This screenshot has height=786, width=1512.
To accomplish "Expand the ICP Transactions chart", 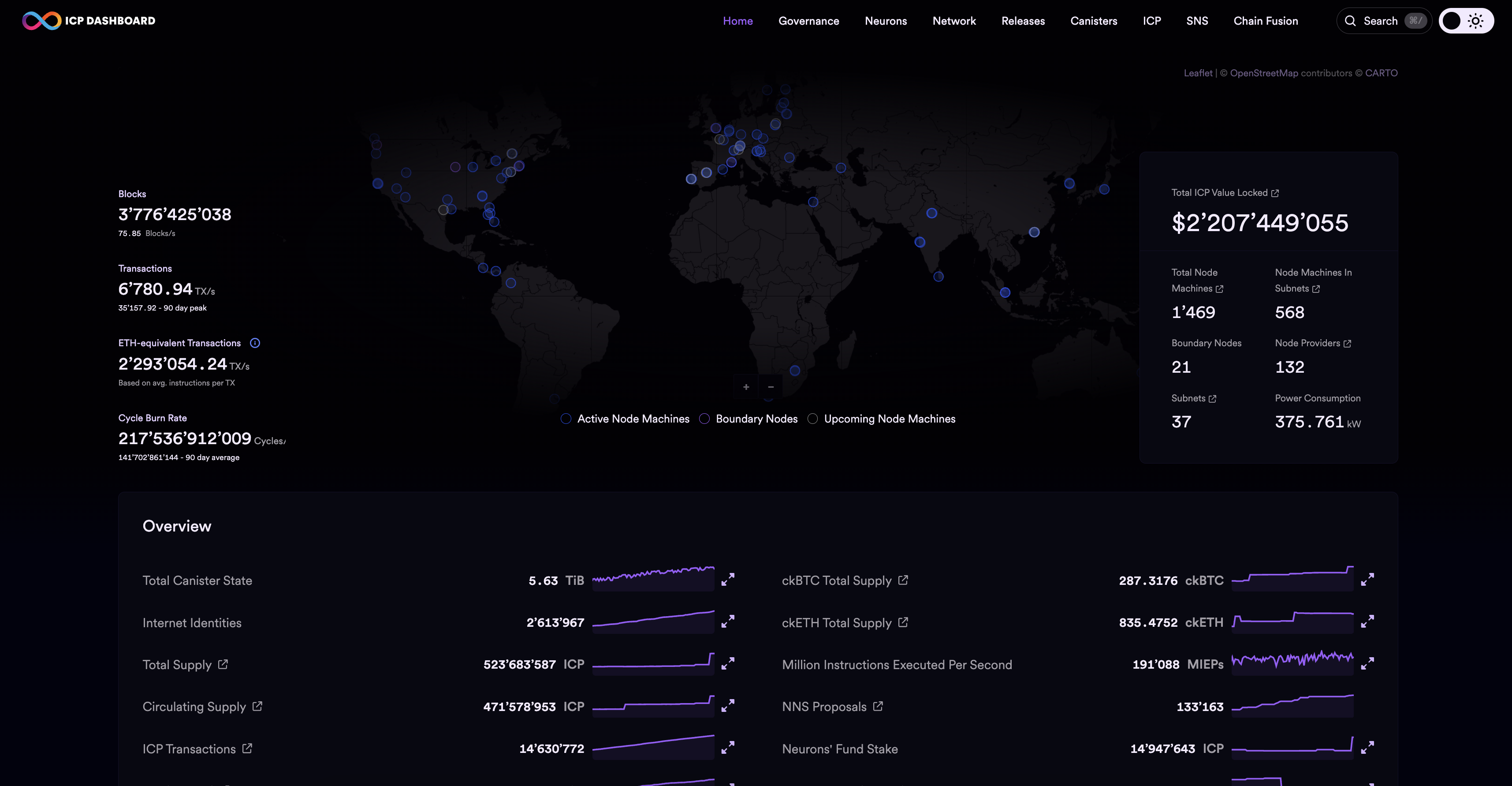I will 727,748.
